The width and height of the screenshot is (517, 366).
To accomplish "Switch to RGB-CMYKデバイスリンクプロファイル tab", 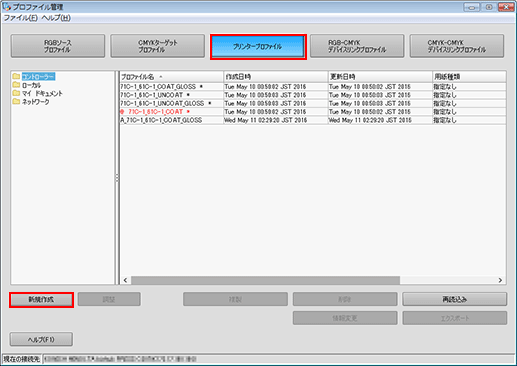I will (x=357, y=46).
